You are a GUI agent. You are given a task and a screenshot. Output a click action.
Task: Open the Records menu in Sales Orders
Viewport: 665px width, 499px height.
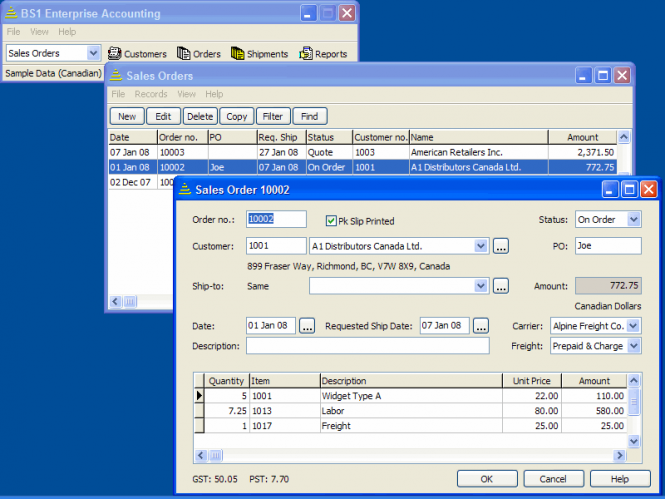pos(151,94)
